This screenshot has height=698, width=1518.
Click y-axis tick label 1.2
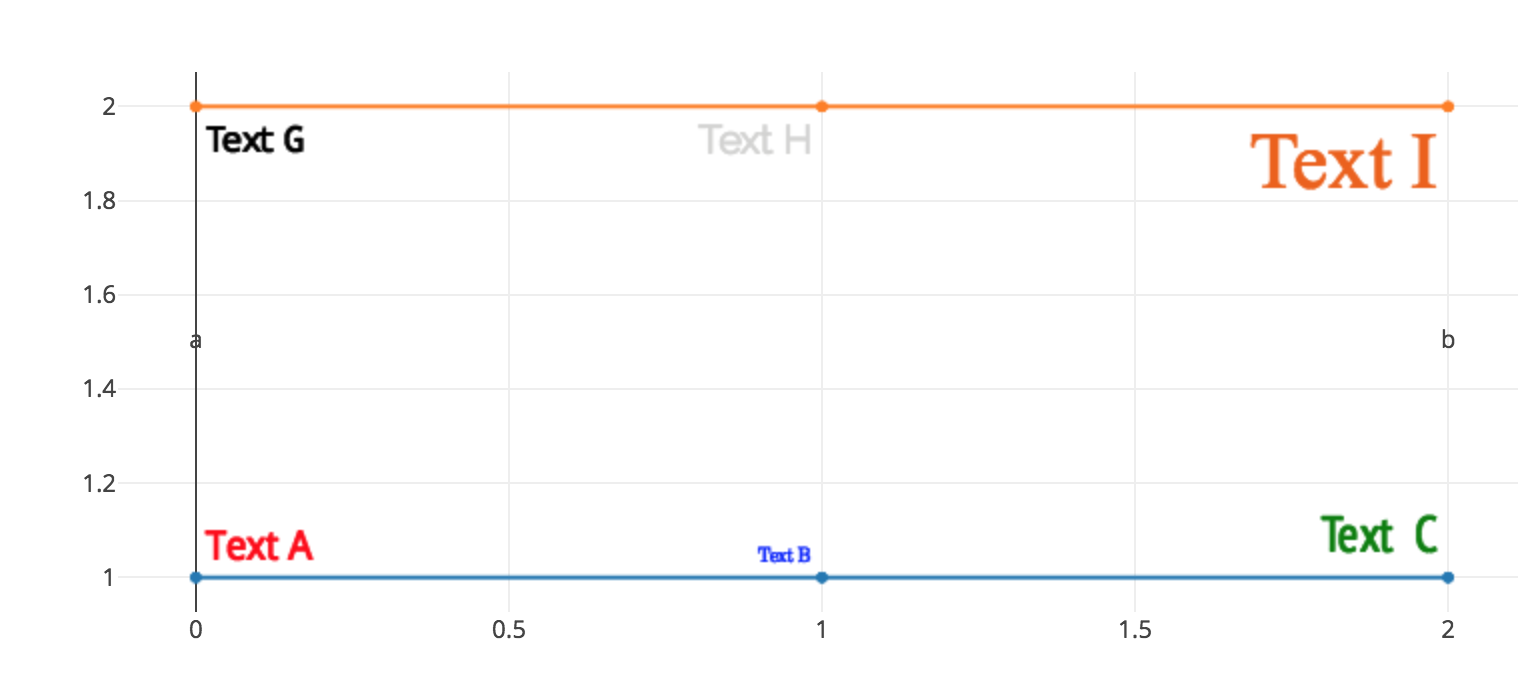pyautogui.click(x=102, y=483)
